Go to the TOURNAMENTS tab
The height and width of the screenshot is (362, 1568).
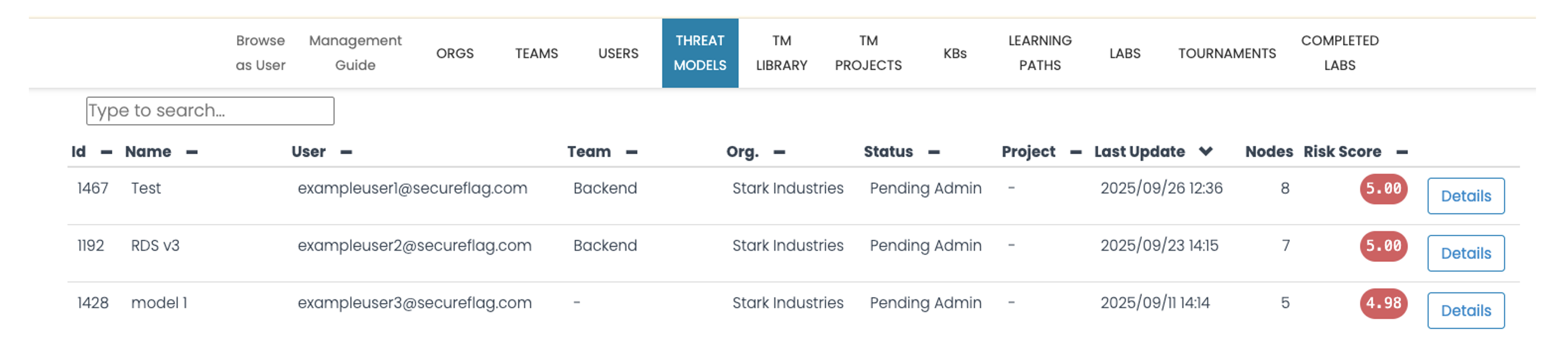1227,54
